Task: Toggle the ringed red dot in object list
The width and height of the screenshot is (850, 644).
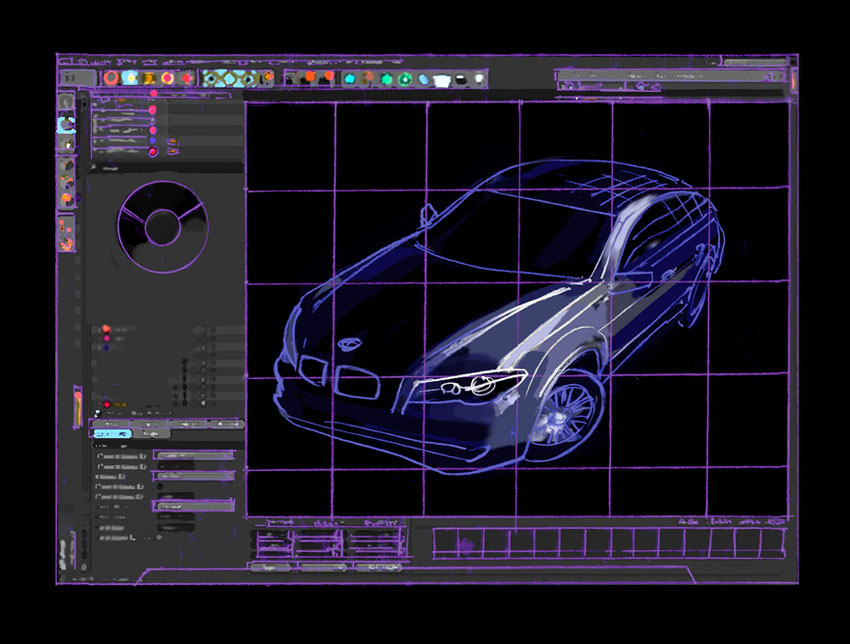Action: [153, 152]
